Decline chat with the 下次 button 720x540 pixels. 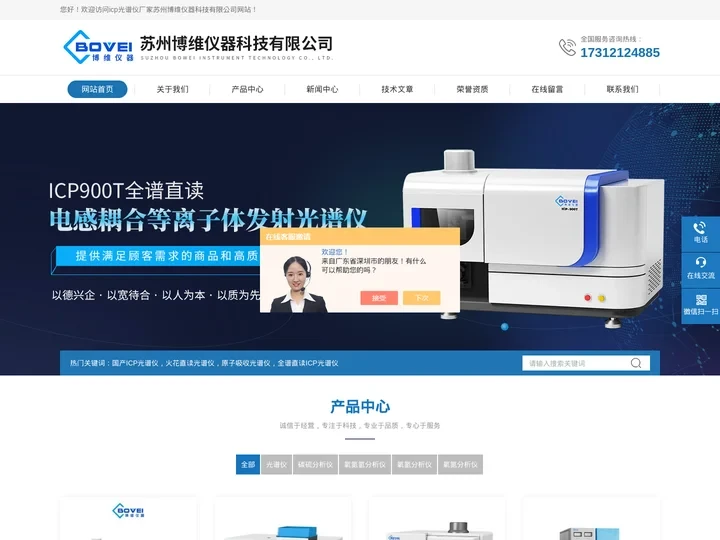(x=422, y=298)
